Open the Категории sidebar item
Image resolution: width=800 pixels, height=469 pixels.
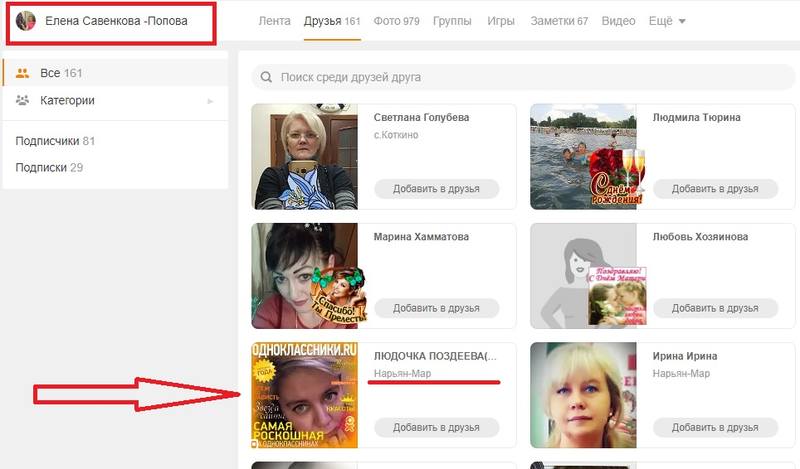pos(115,101)
